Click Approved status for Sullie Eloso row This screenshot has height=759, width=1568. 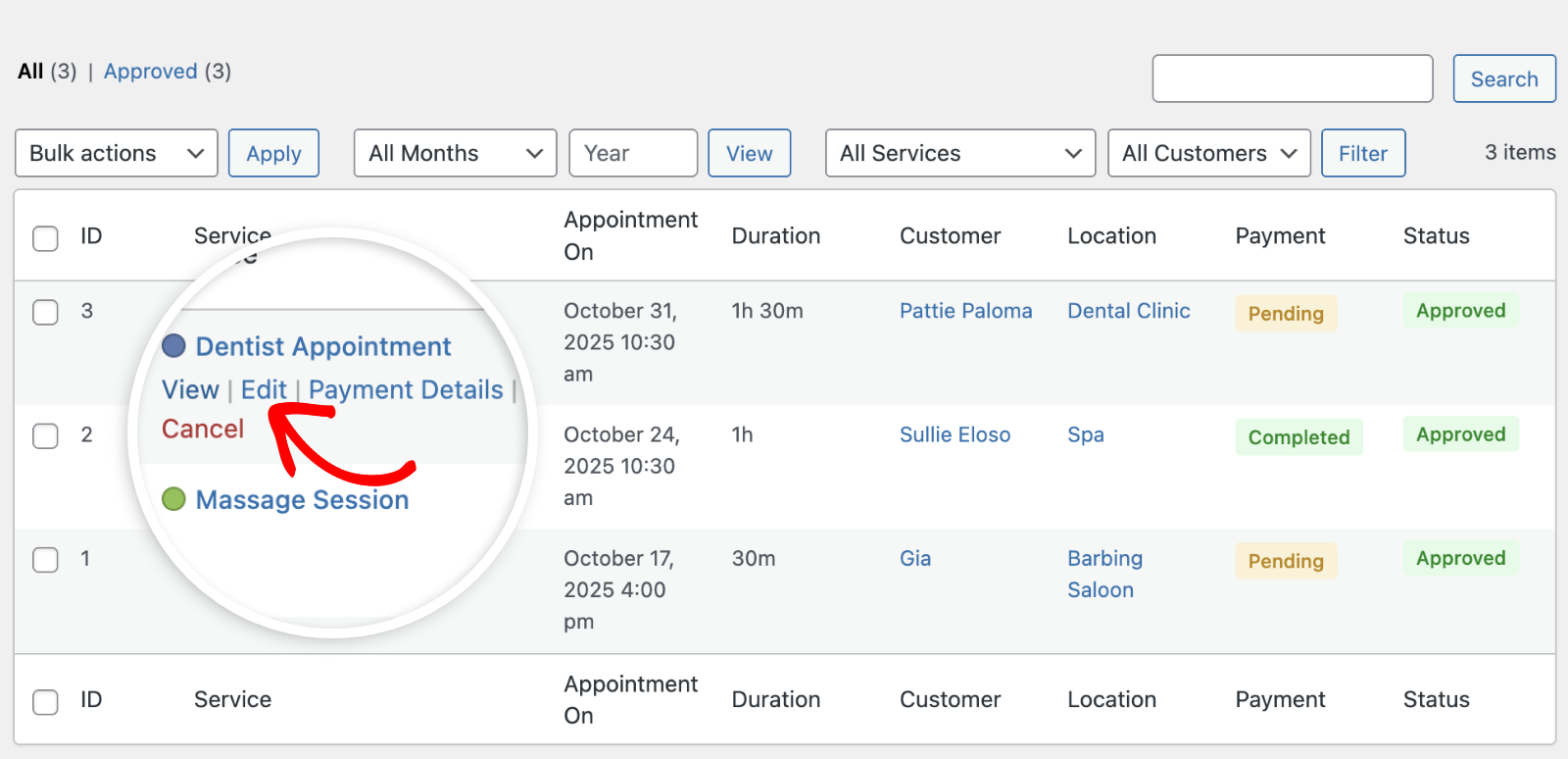pos(1460,434)
